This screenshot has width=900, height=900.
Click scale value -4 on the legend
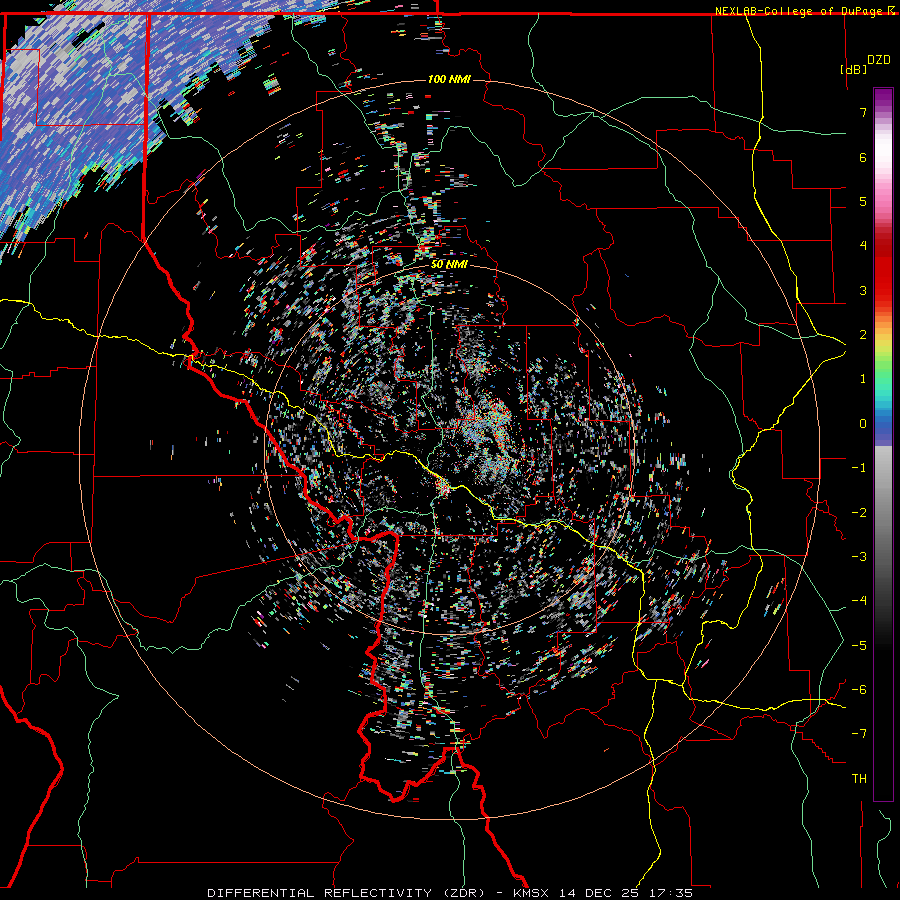pos(859,601)
